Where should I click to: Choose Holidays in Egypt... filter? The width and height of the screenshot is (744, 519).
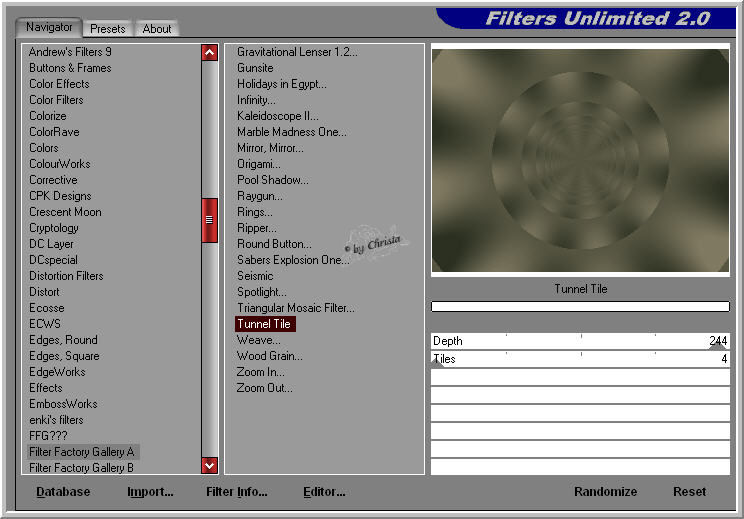tap(281, 84)
